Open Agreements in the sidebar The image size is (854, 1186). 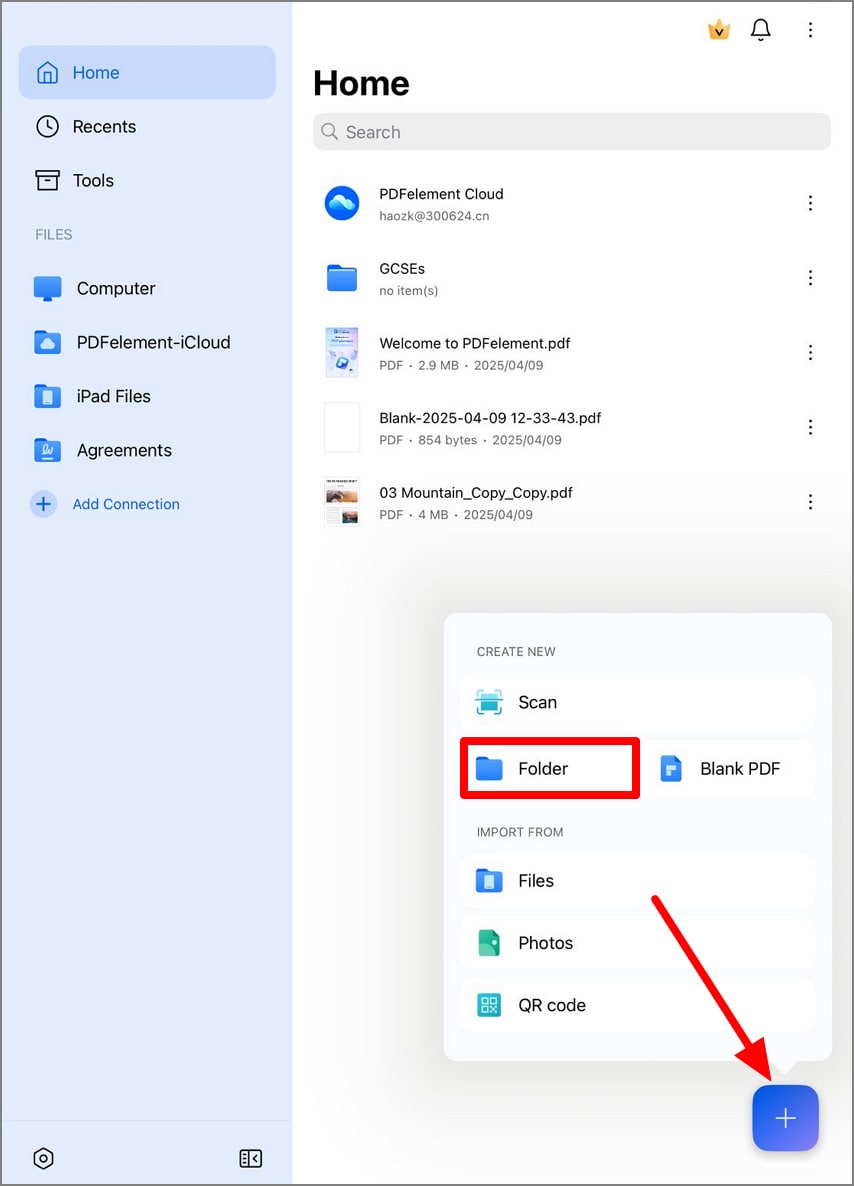click(147, 450)
